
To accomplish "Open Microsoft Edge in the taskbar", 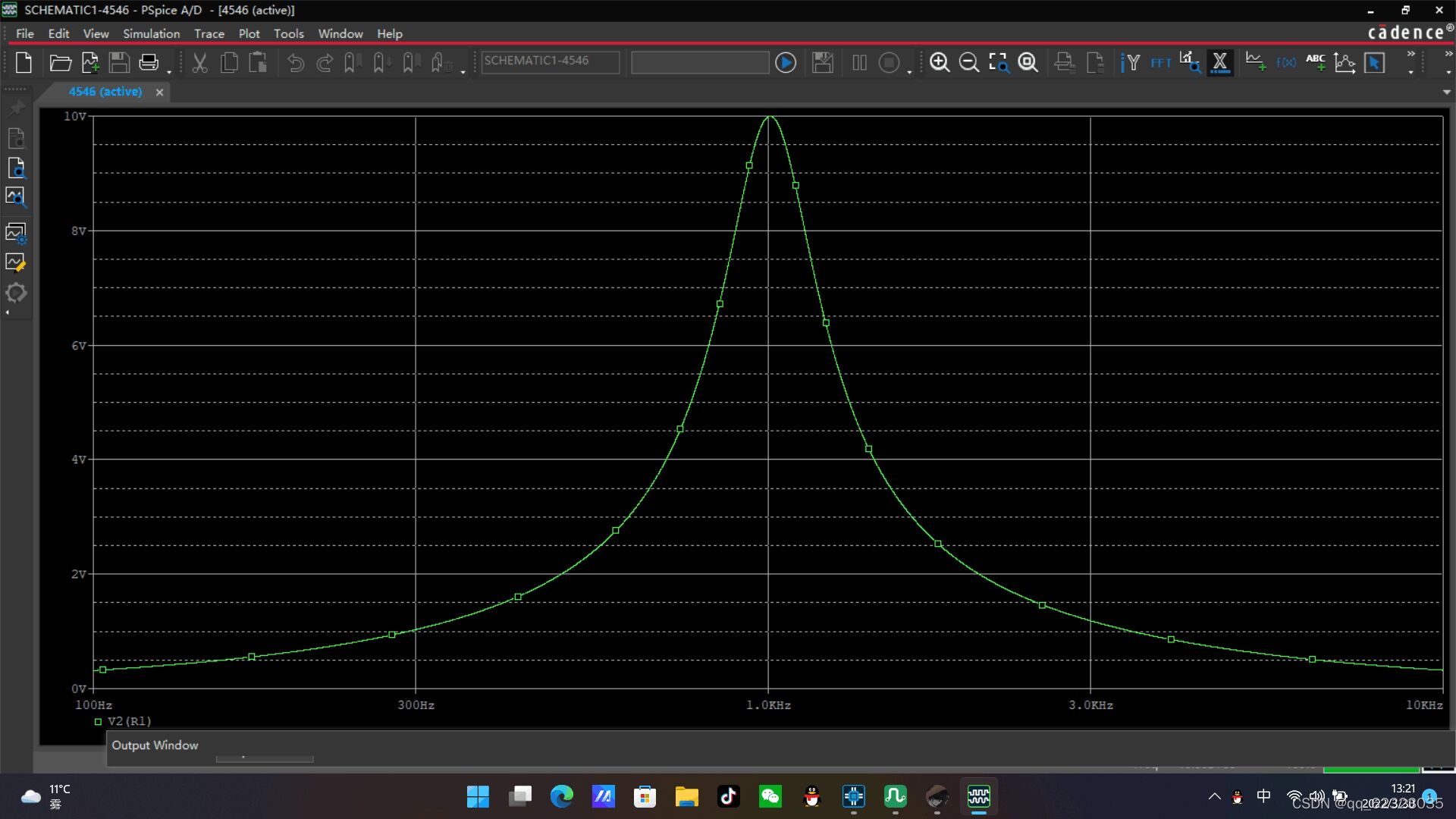I will tap(561, 796).
